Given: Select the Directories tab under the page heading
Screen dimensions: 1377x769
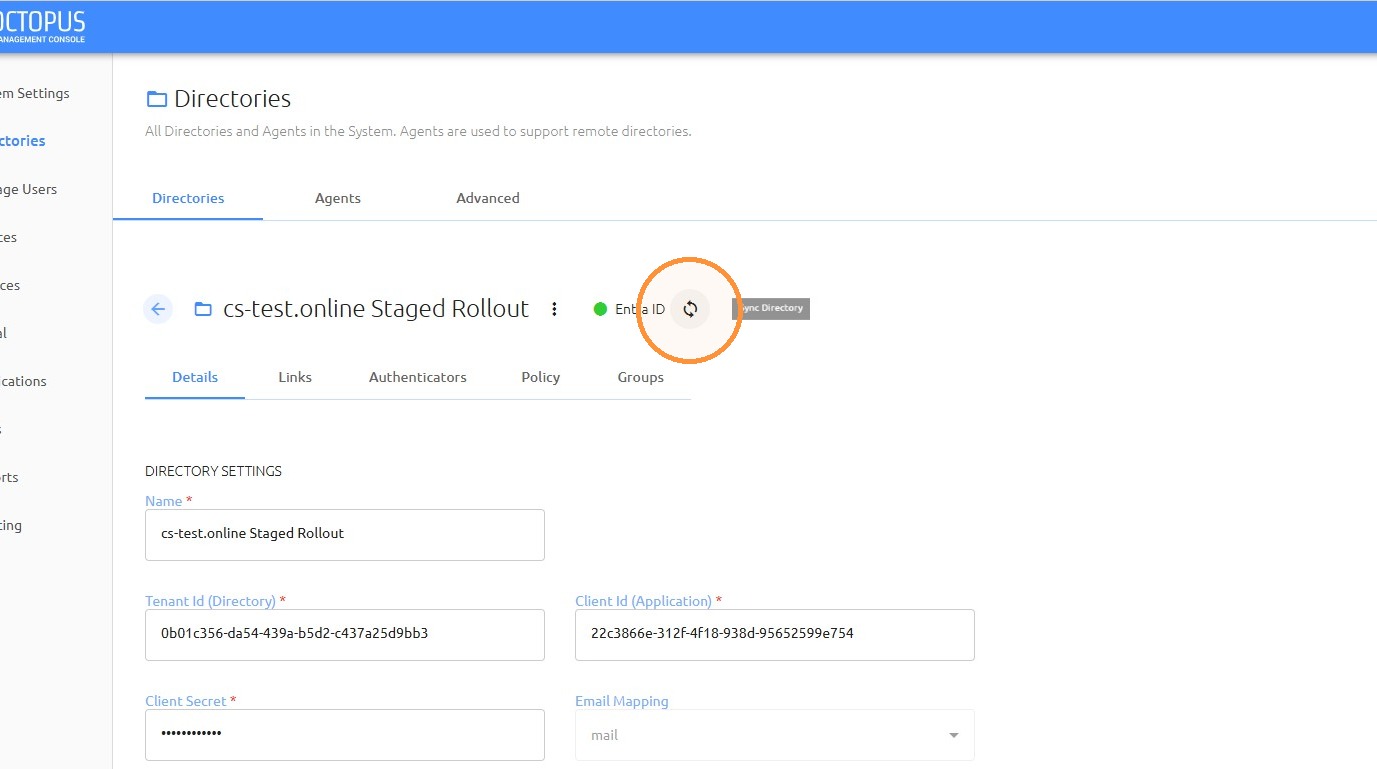Looking at the screenshot, I should [x=188, y=198].
